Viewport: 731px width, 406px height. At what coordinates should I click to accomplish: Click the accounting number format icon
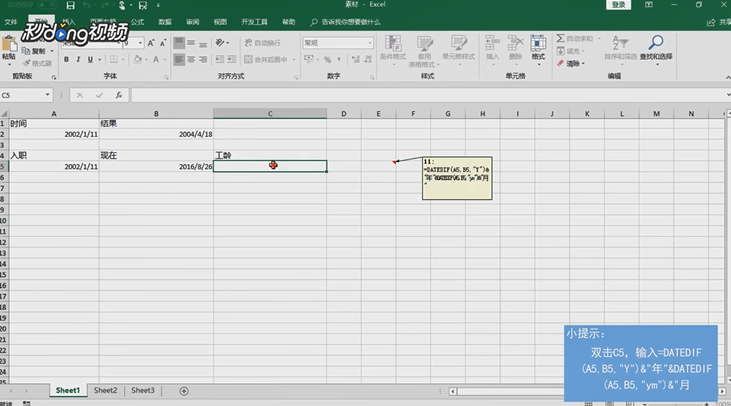(309, 59)
